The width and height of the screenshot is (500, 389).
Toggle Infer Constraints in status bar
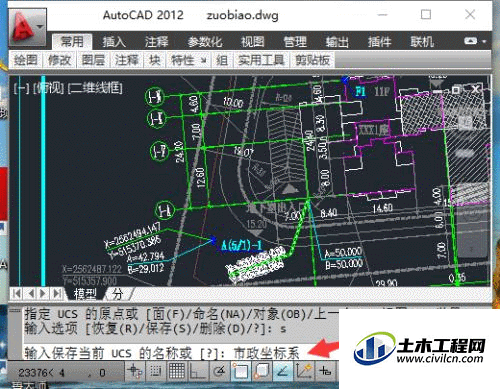135,371
